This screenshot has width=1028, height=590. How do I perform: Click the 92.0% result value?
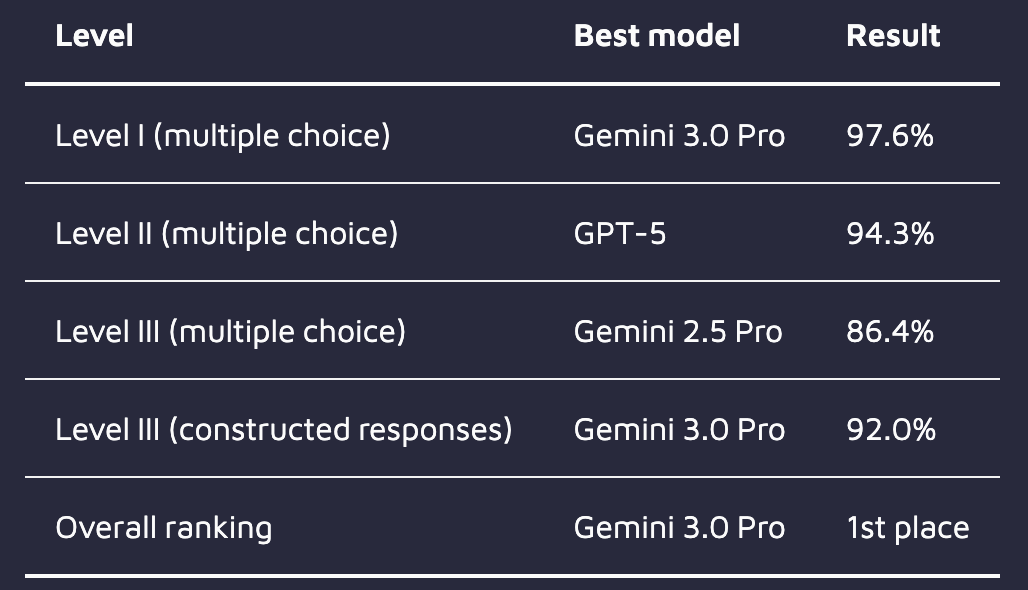pos(890,429)
